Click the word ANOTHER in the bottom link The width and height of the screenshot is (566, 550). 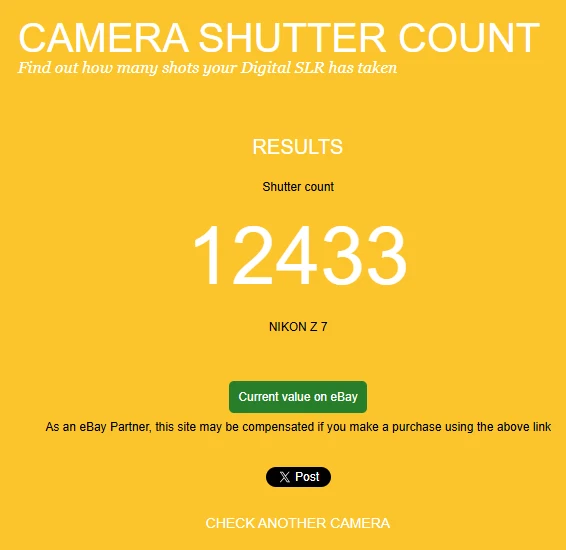[292, 523]
